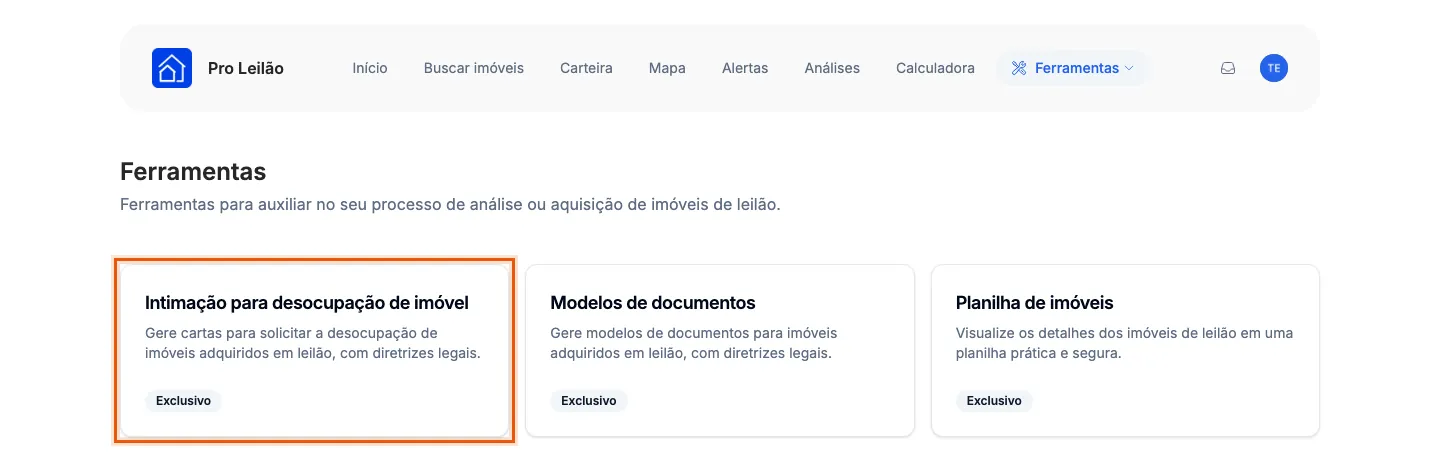Open the Planilha de imóveis card
This screenshot has height=470, width=1440.
point(1125,351)
